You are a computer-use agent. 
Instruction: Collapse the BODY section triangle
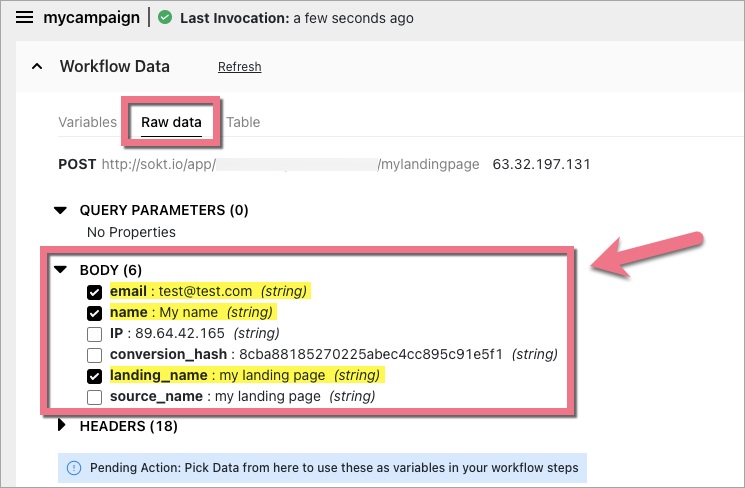click(x=60, y=270)
